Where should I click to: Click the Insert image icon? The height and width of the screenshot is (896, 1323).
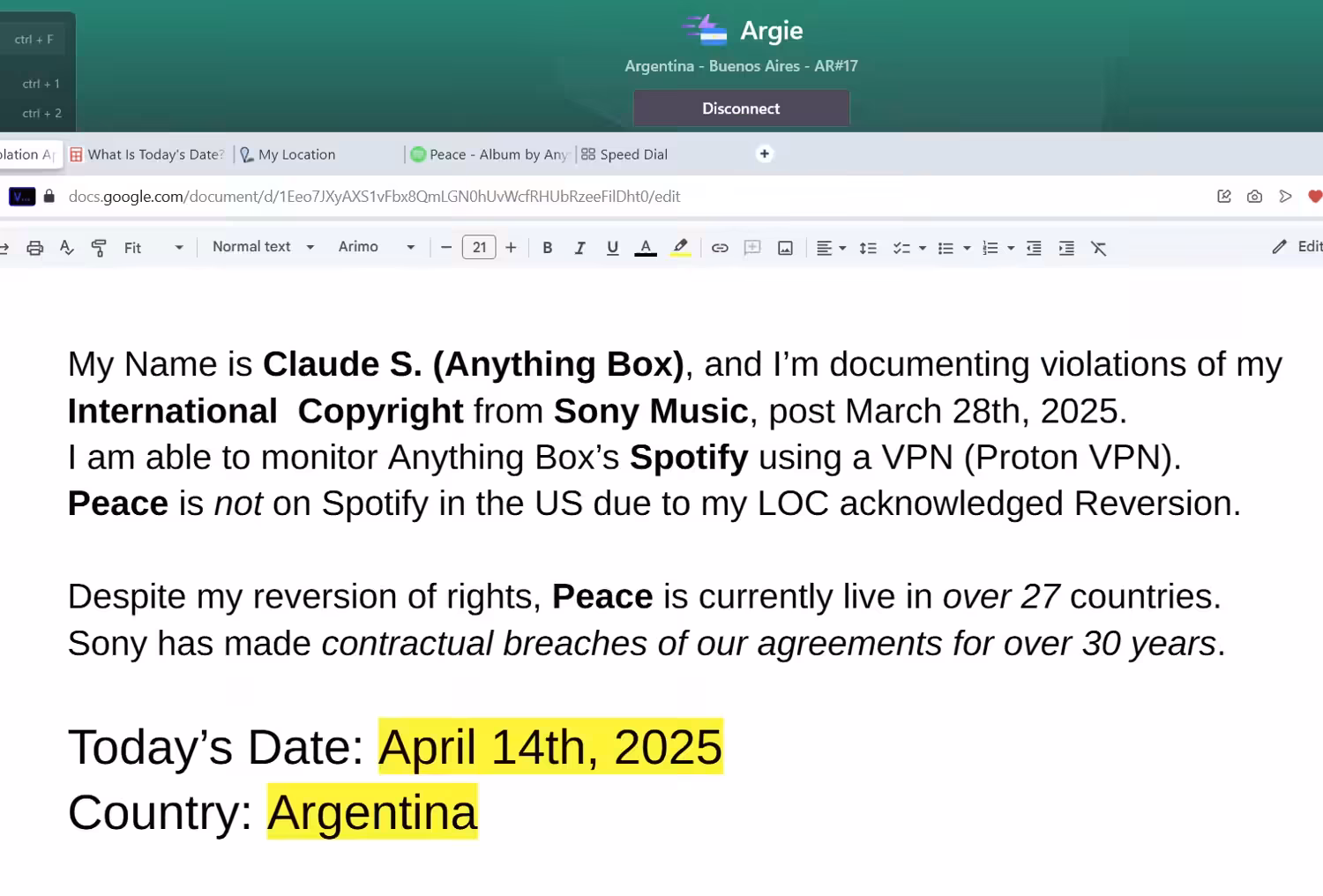pyautogui.click(x=785, y=248)
